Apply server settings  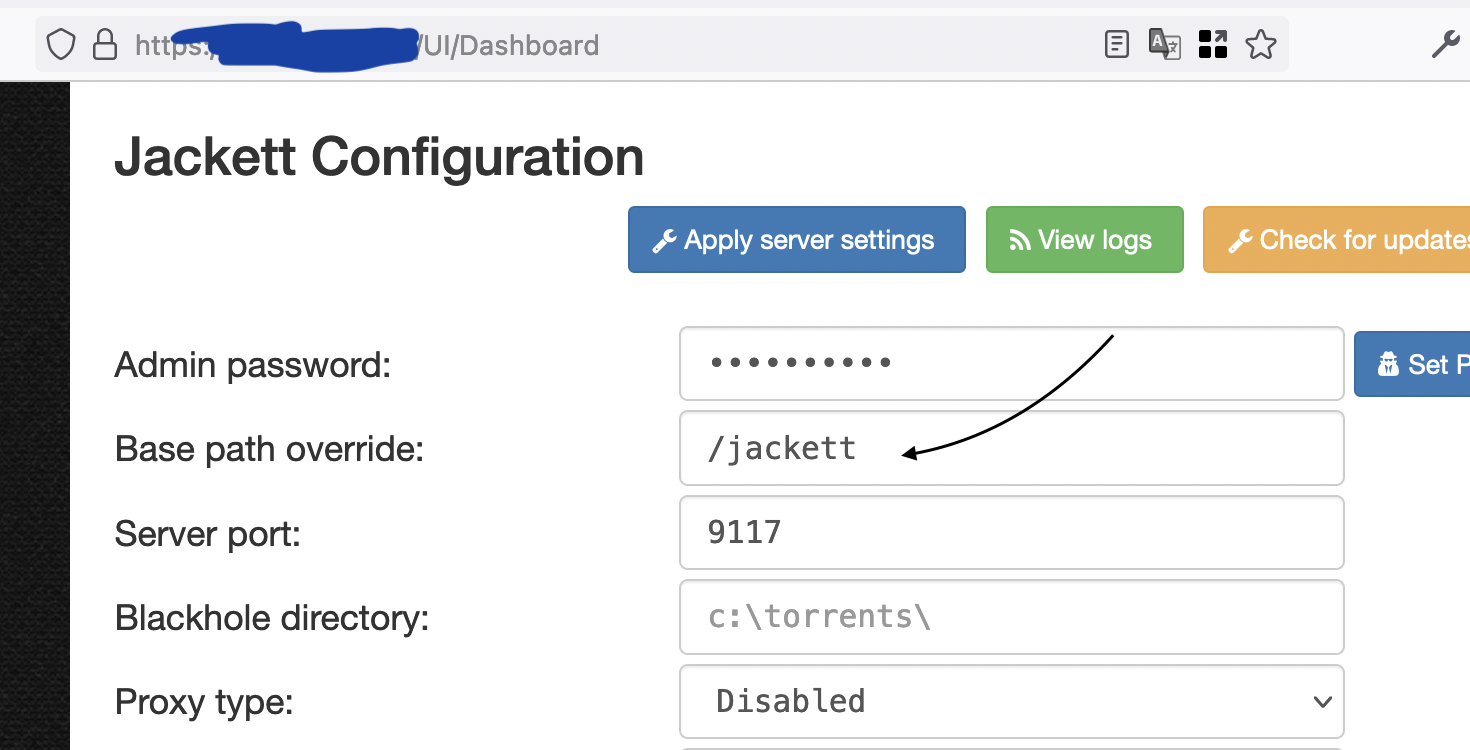point(796,240)
